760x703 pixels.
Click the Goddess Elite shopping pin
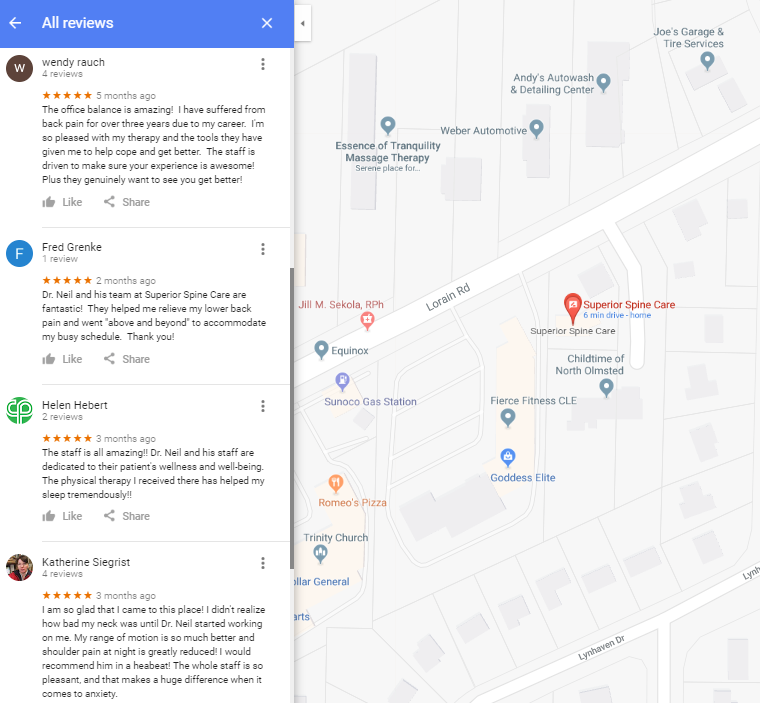(507, 457)
